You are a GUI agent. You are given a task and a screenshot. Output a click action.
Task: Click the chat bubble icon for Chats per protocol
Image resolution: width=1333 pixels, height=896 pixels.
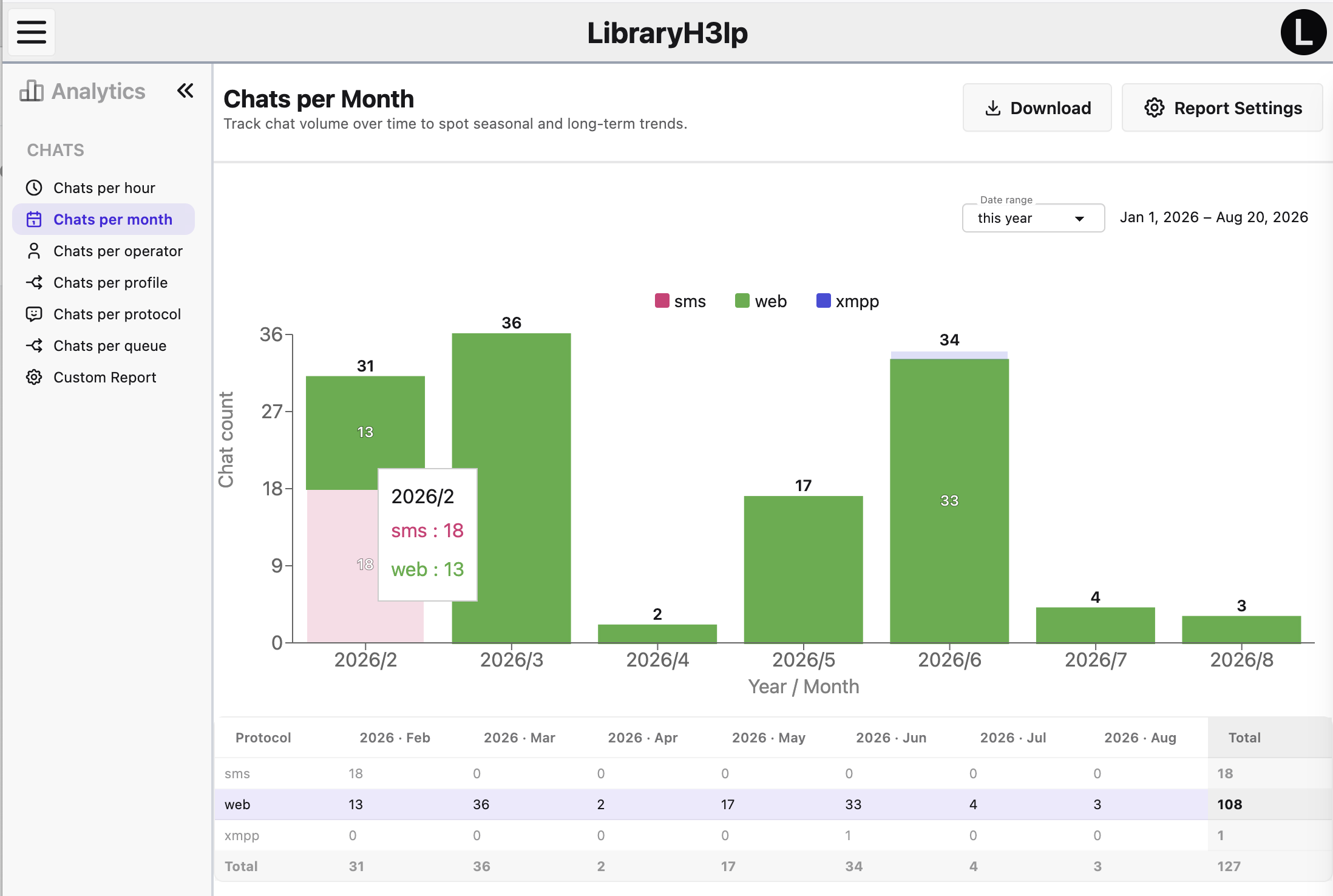[34, 314]
